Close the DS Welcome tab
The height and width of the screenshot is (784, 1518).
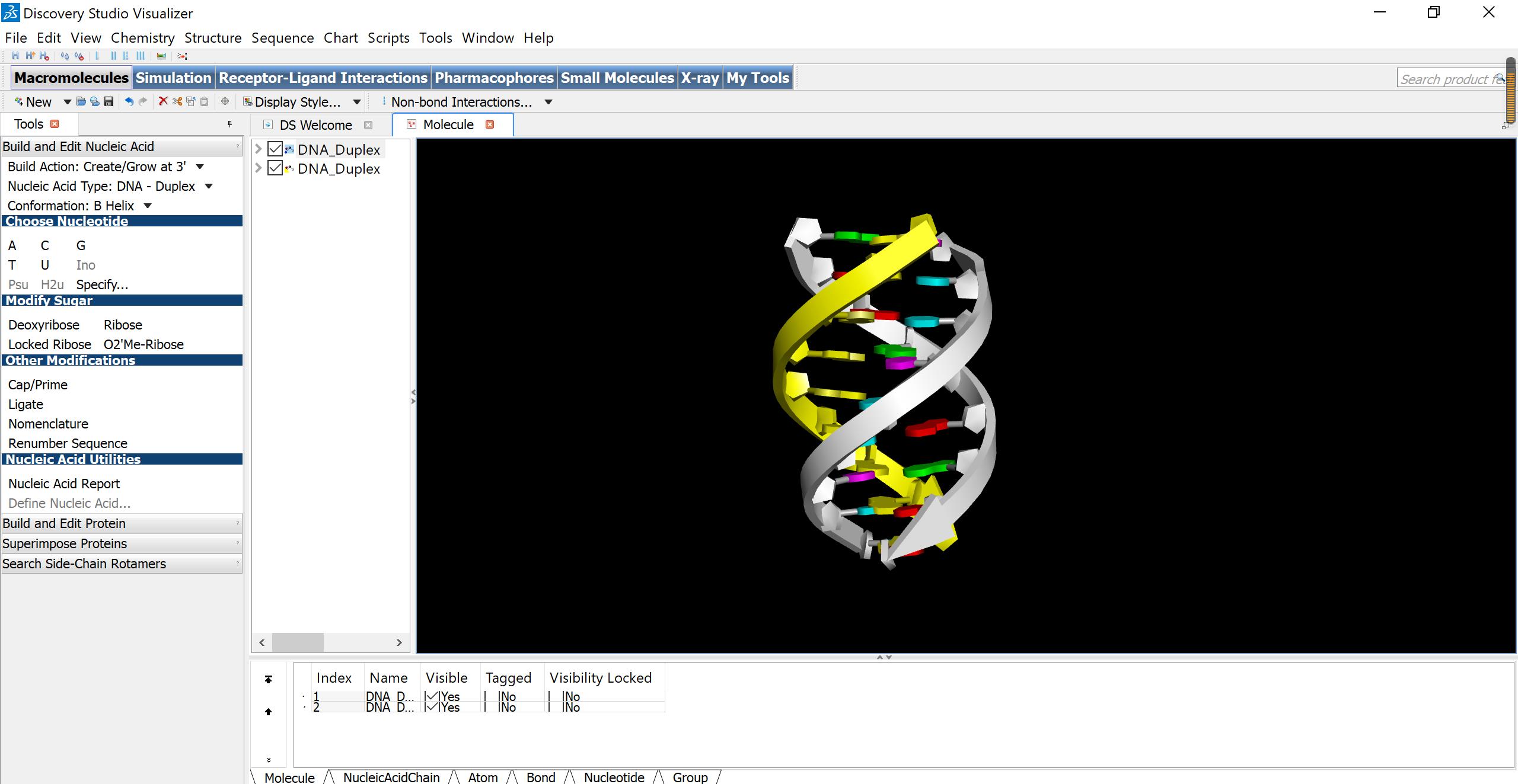(x=368, y=125)
